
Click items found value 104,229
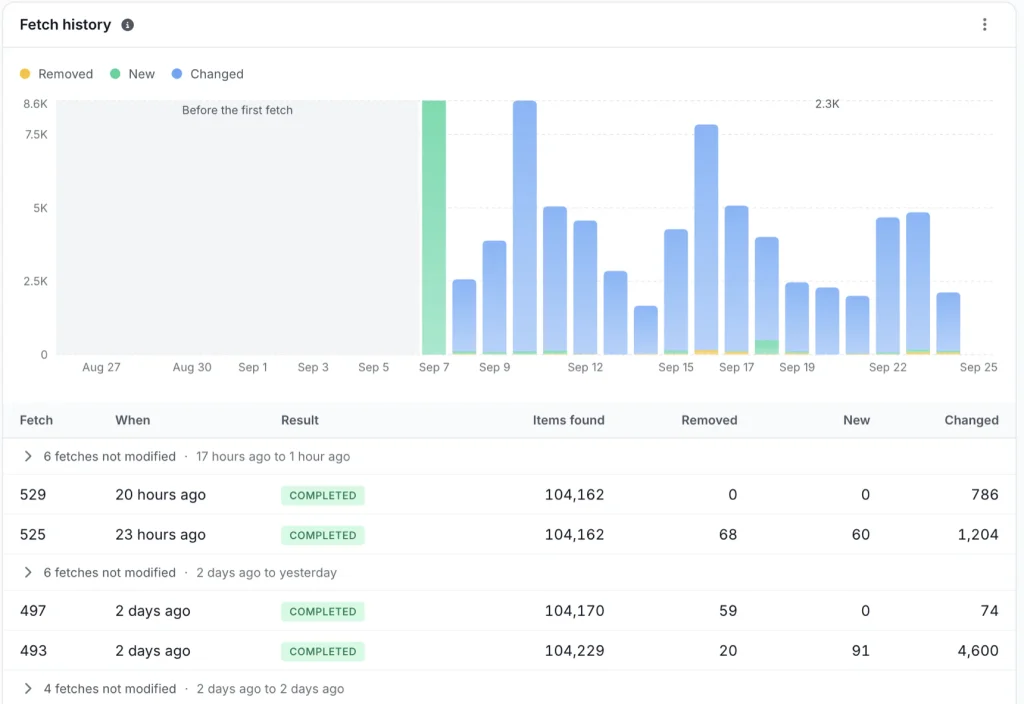575,650
